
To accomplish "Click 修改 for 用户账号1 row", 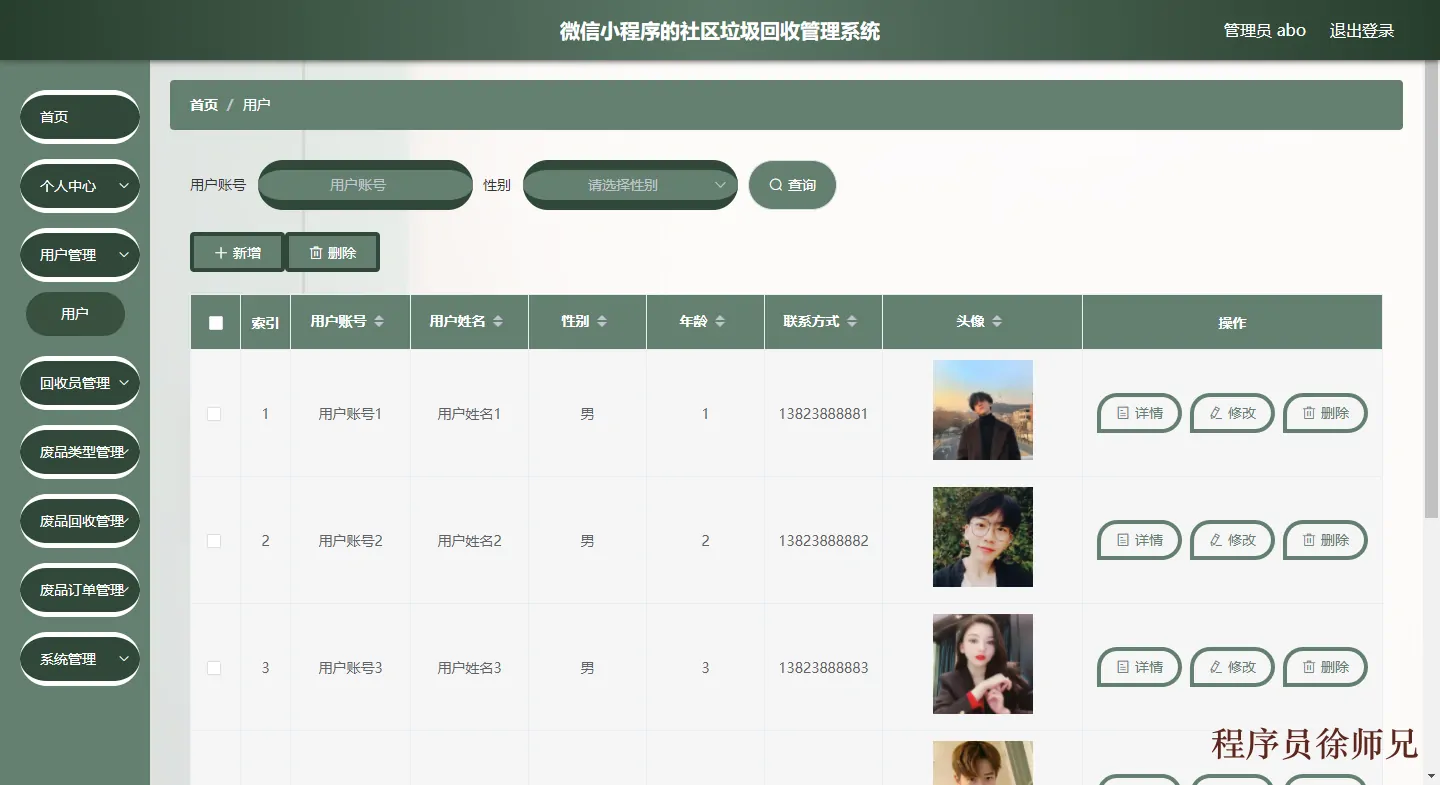I will [1233, 413].
